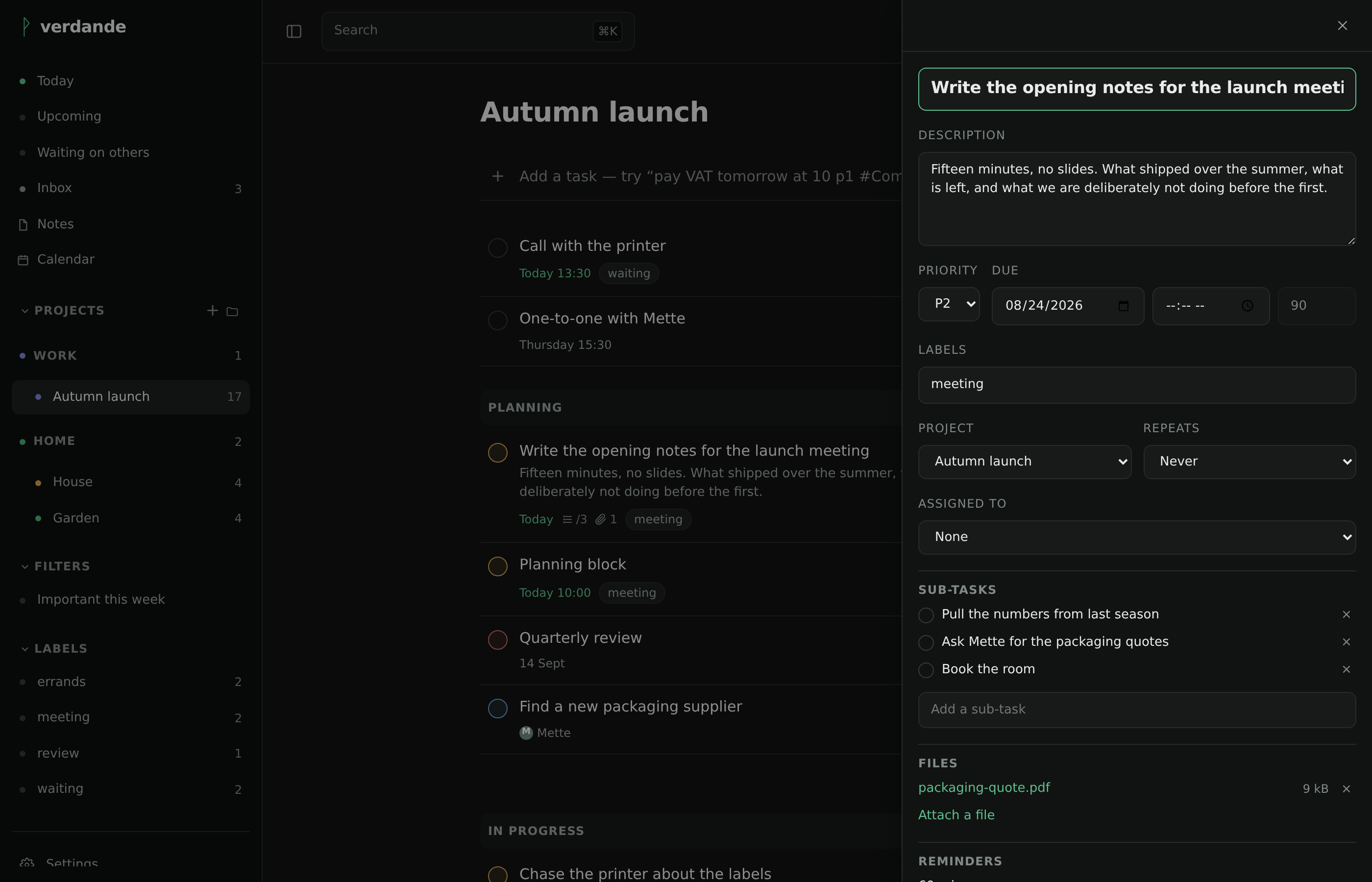
Task: Close the task detail panel
Action: click(1342, 26)
